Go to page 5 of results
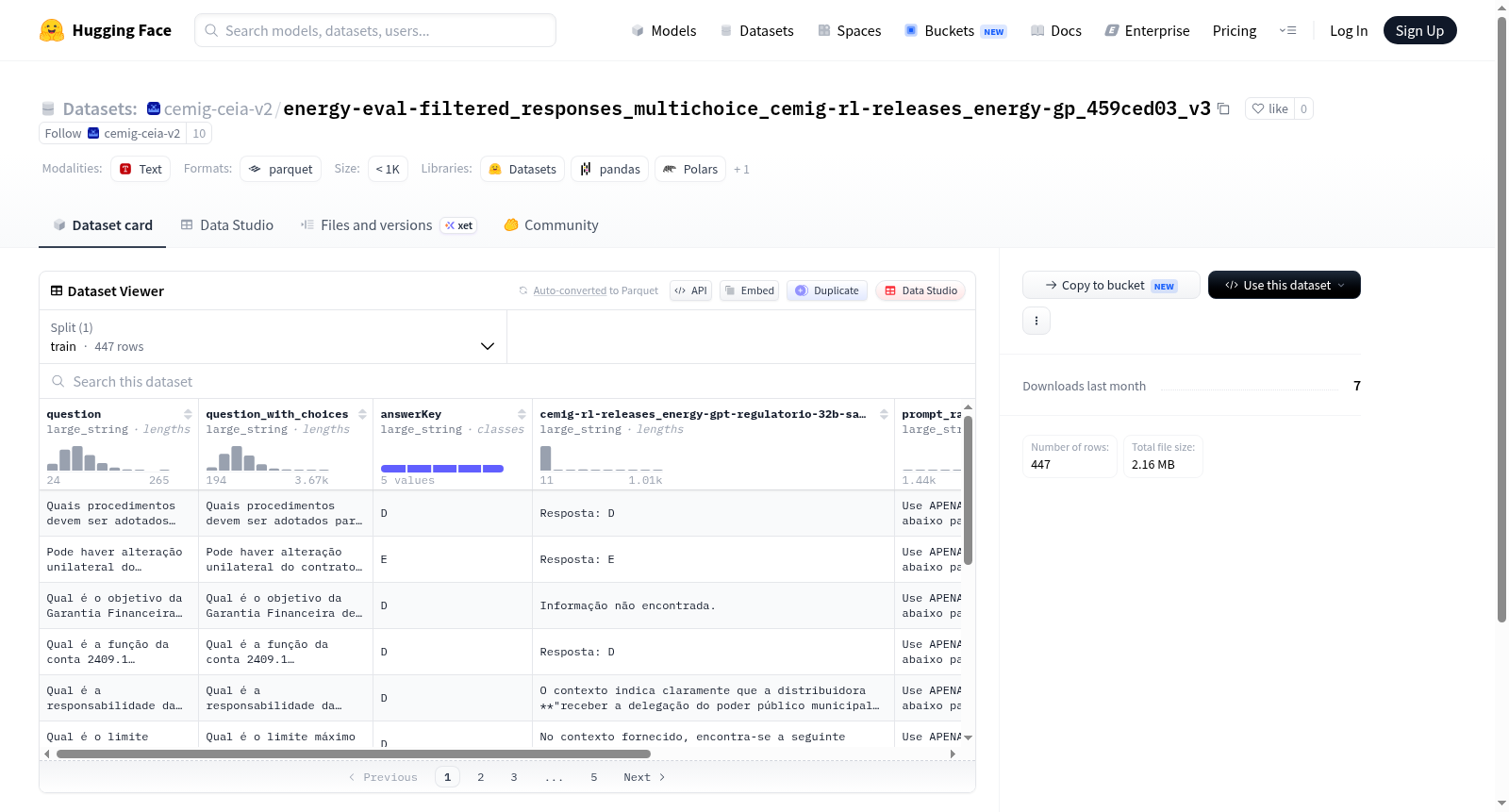The image size is (1509, 812). [594, 777]
